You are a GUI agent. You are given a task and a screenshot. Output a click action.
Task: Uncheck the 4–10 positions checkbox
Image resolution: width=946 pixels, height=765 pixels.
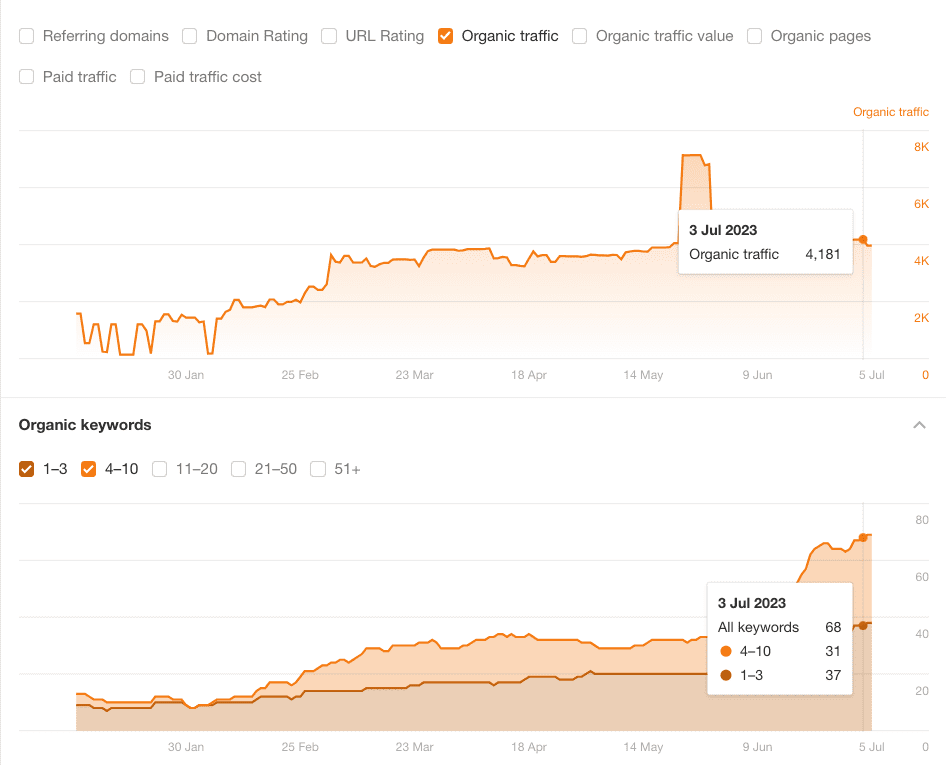[89, 469]
